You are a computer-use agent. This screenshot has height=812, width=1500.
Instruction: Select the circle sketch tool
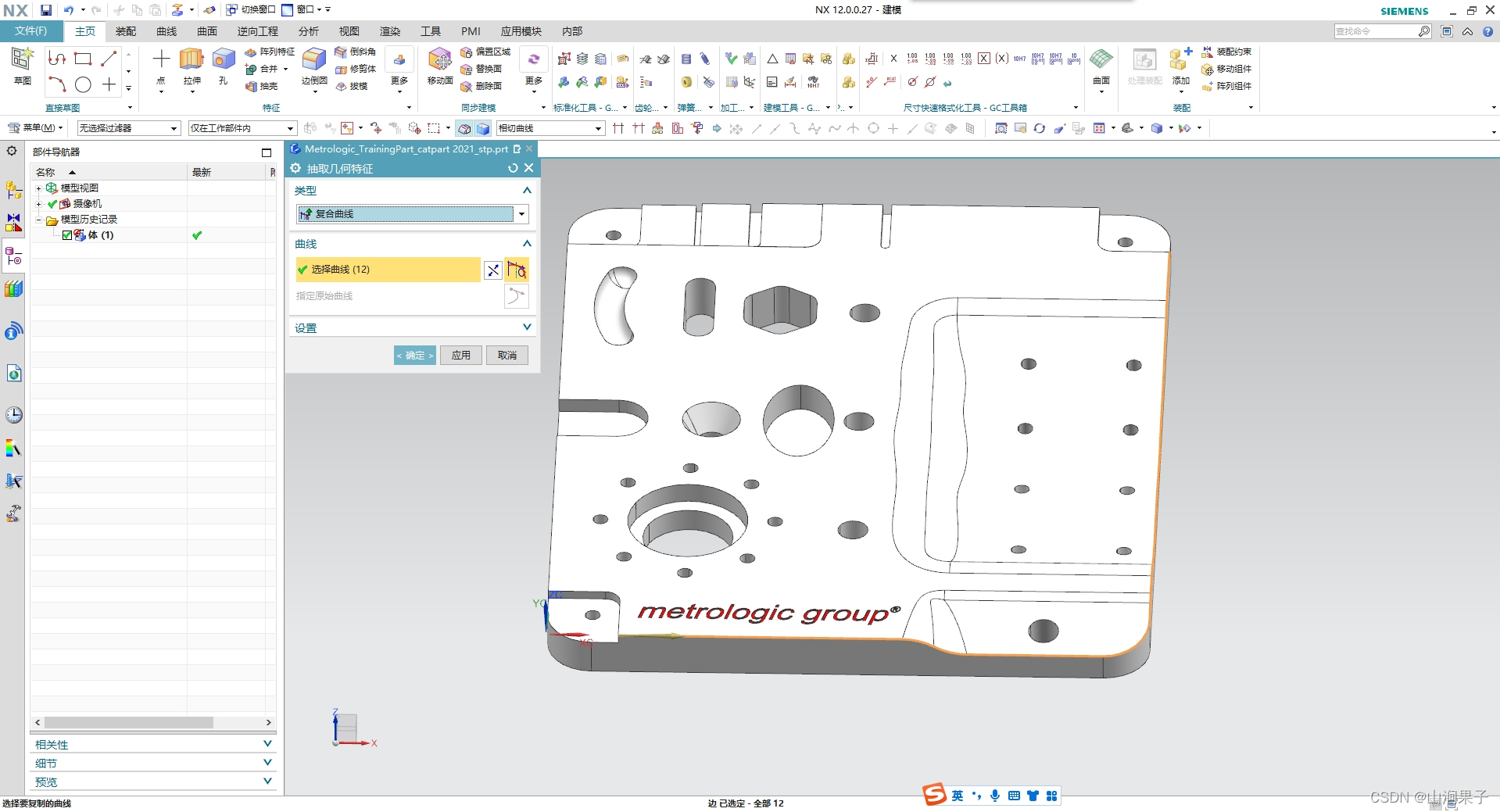(x=83, y=84)
